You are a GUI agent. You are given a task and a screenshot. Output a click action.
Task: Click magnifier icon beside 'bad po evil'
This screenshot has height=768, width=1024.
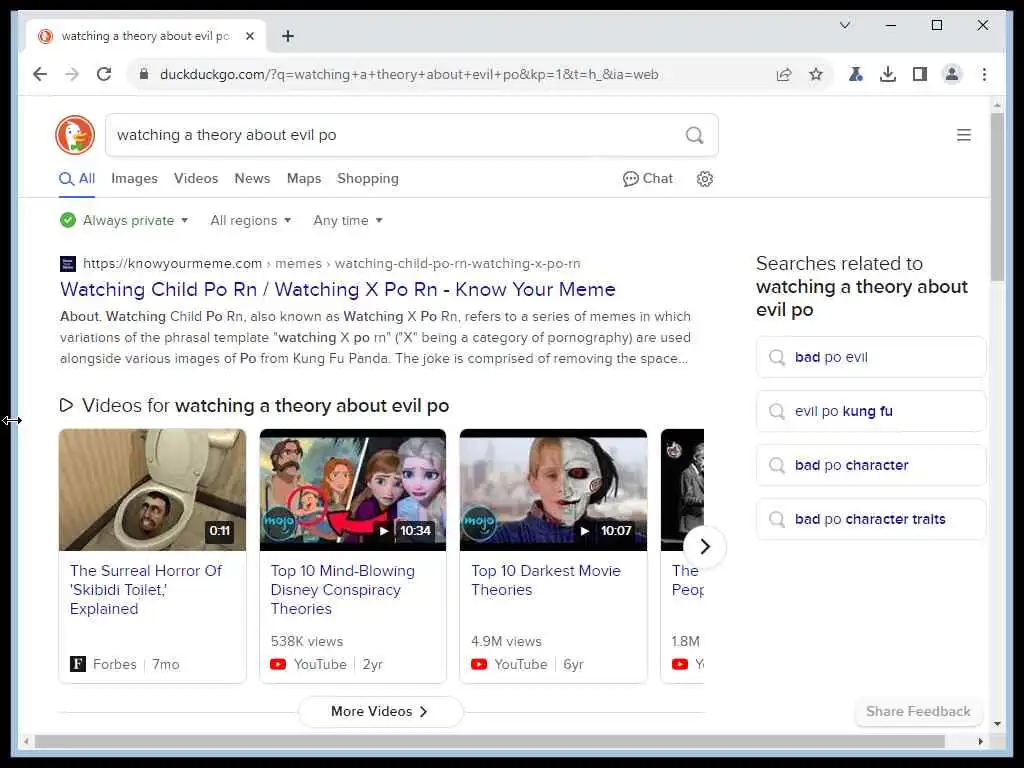click(776, 357)
